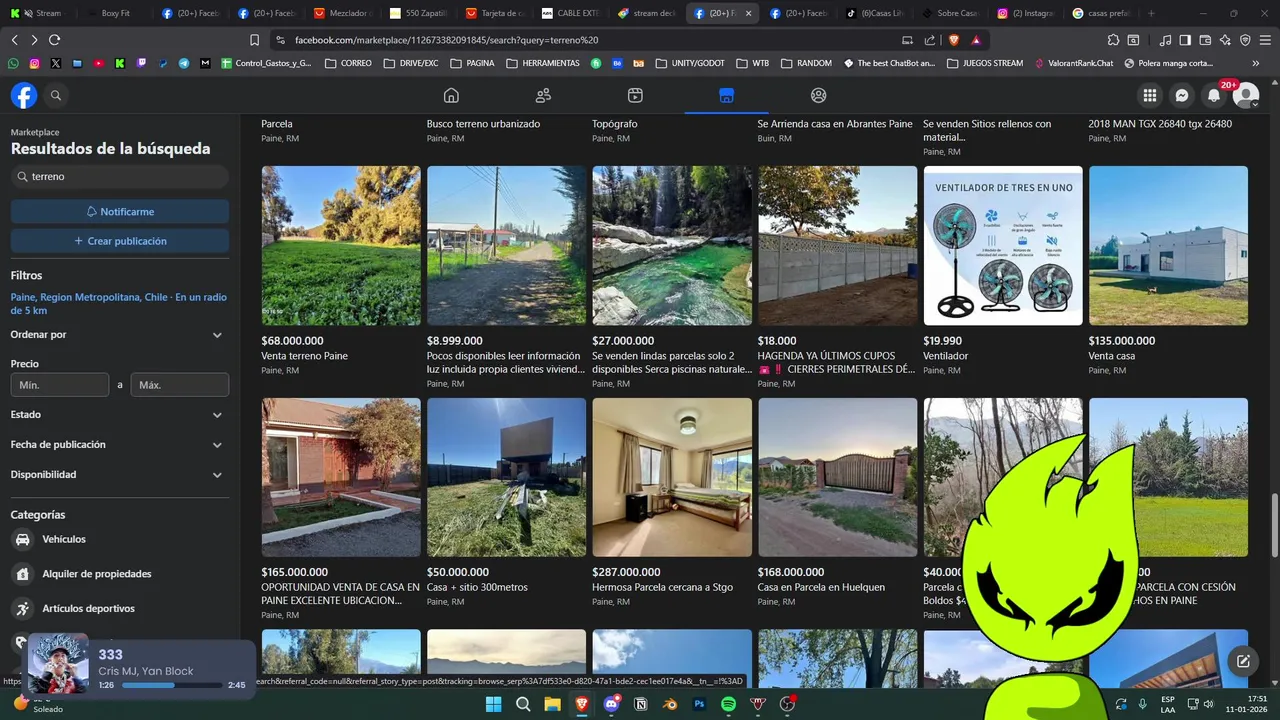Change the Paine location radius link
The height and width of the screenshot is (720, 1280).
coord(119,304)
